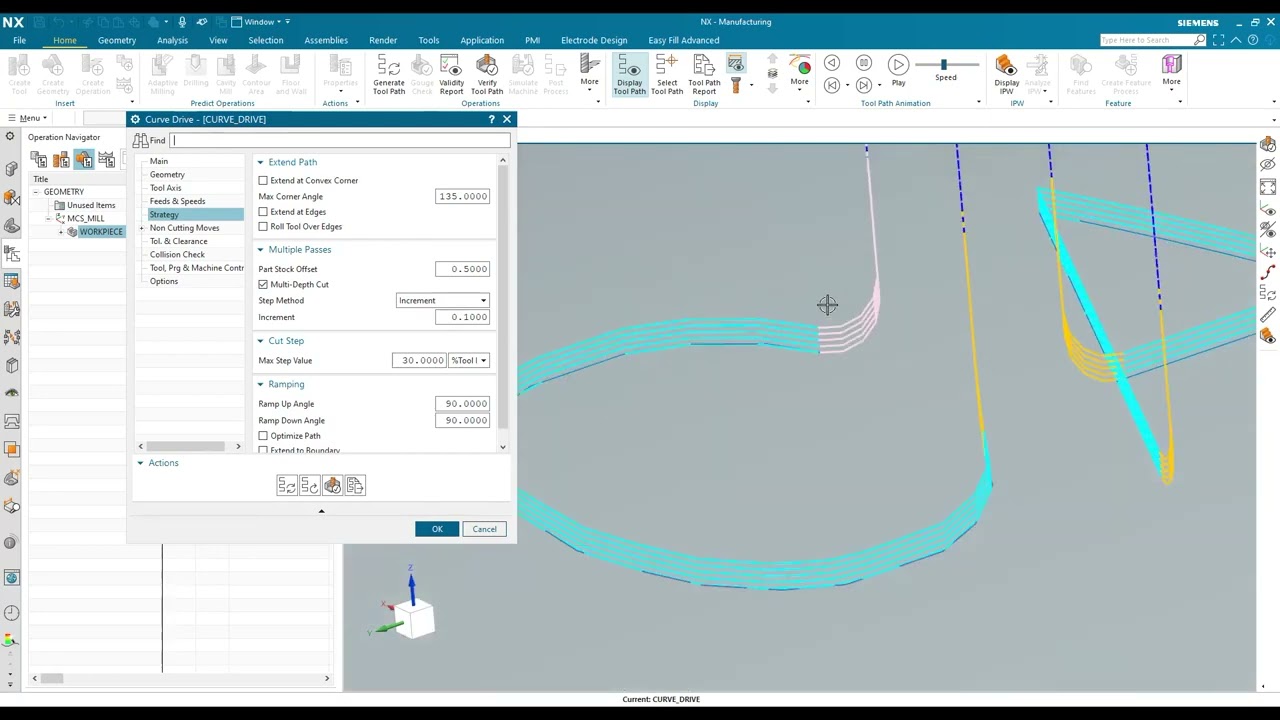Click the Select Tool Path icon
This screenshot has height=720, width=1280.
pos(667,75)
